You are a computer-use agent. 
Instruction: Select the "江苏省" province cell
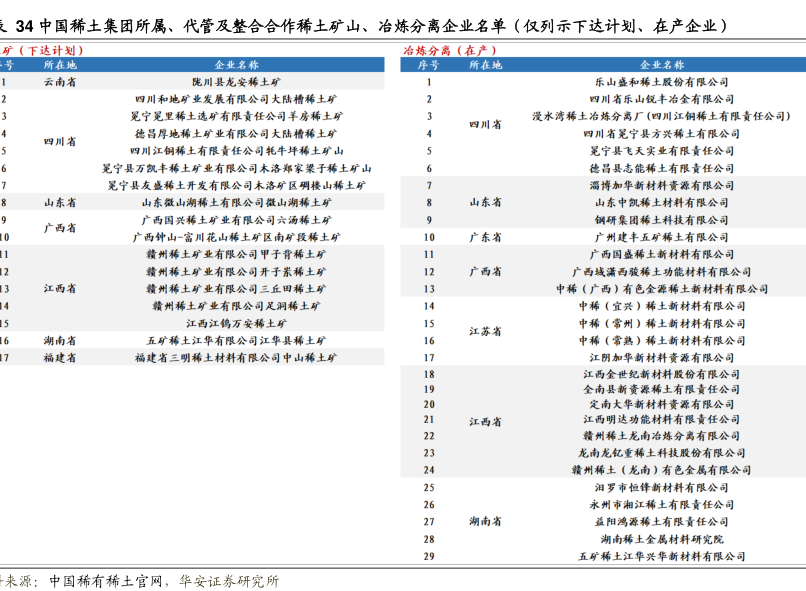(x=485, y=331)
